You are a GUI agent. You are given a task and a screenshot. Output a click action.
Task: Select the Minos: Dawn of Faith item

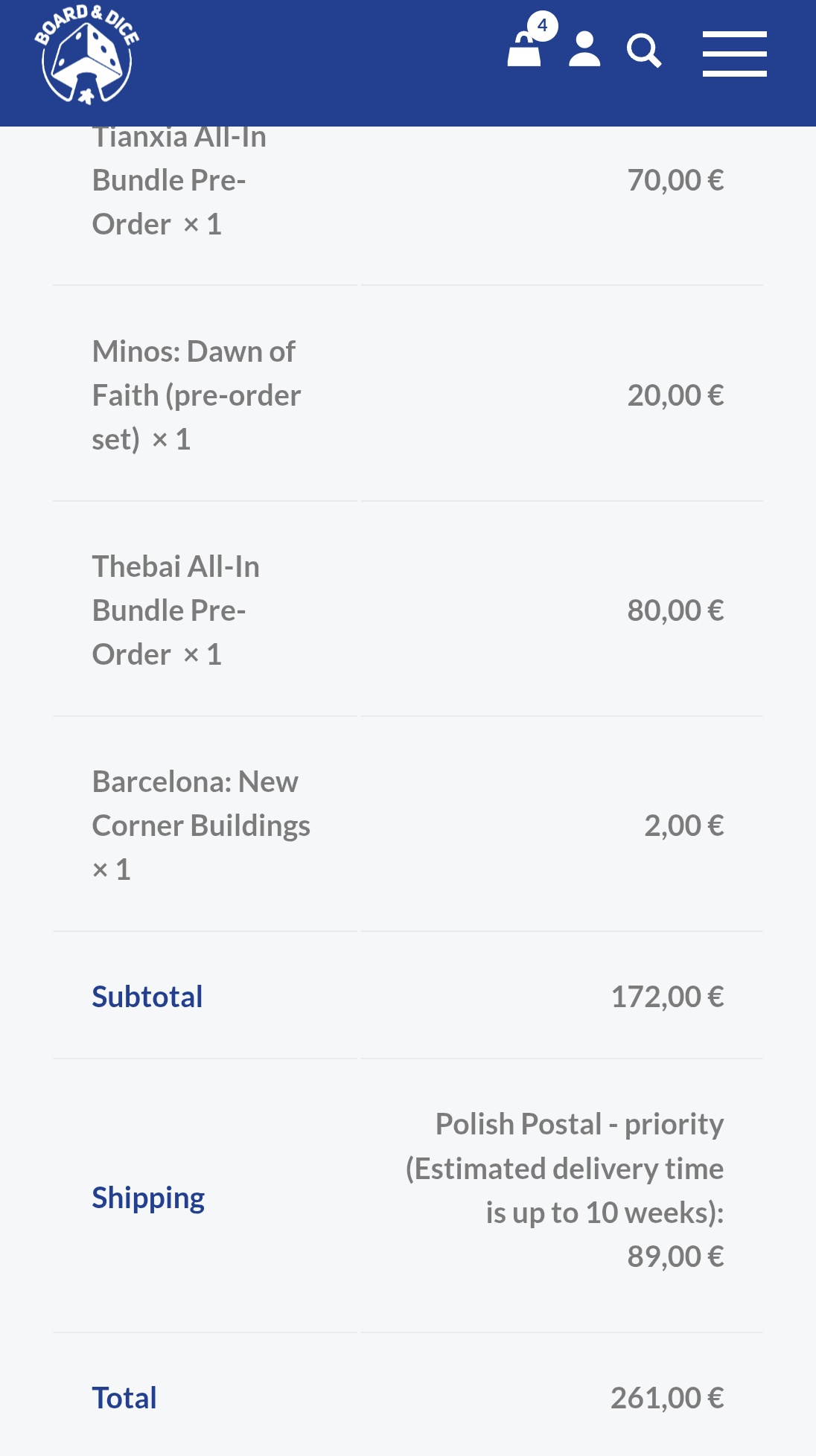197,395
